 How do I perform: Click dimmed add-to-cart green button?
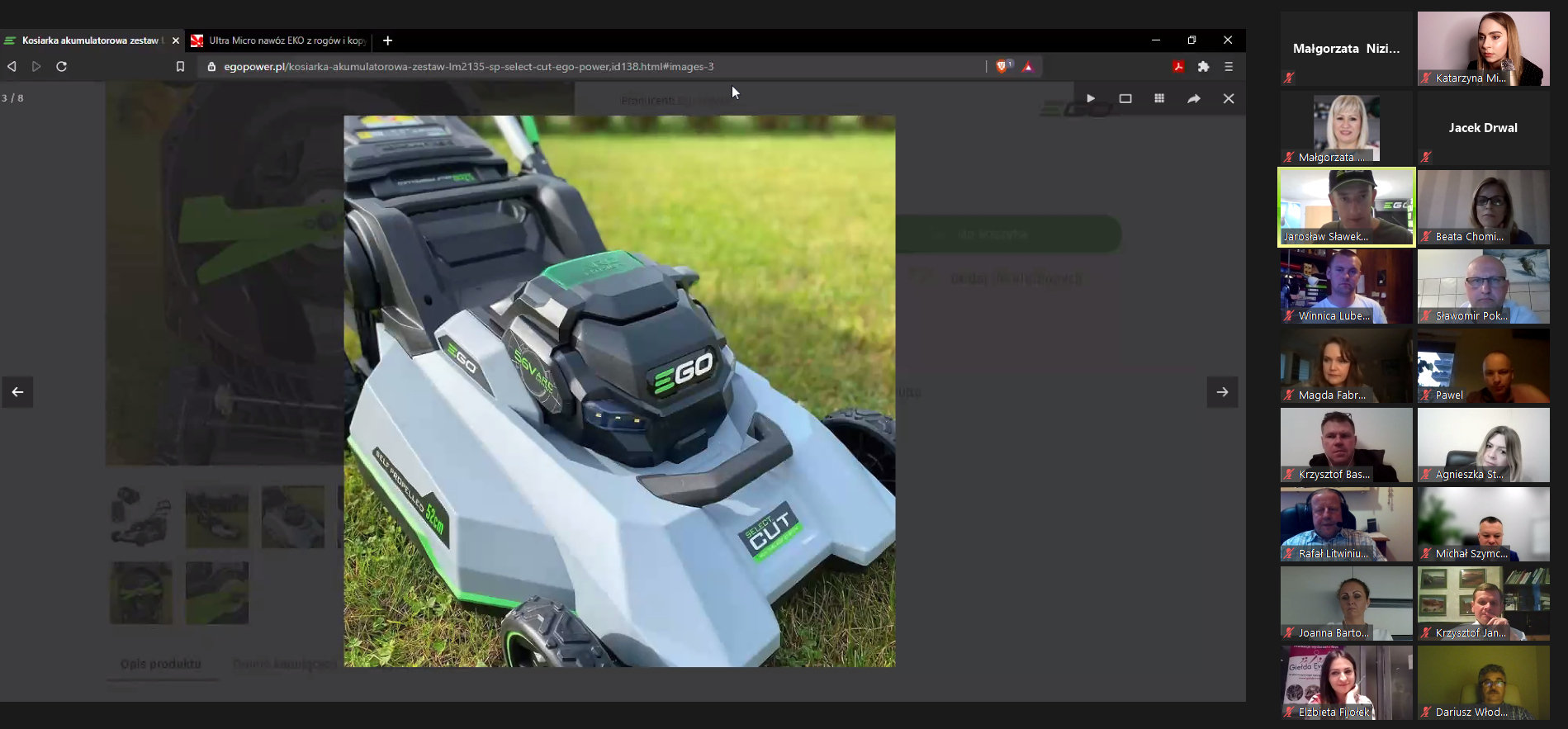pyautogui.click(x=1008, y=234)
